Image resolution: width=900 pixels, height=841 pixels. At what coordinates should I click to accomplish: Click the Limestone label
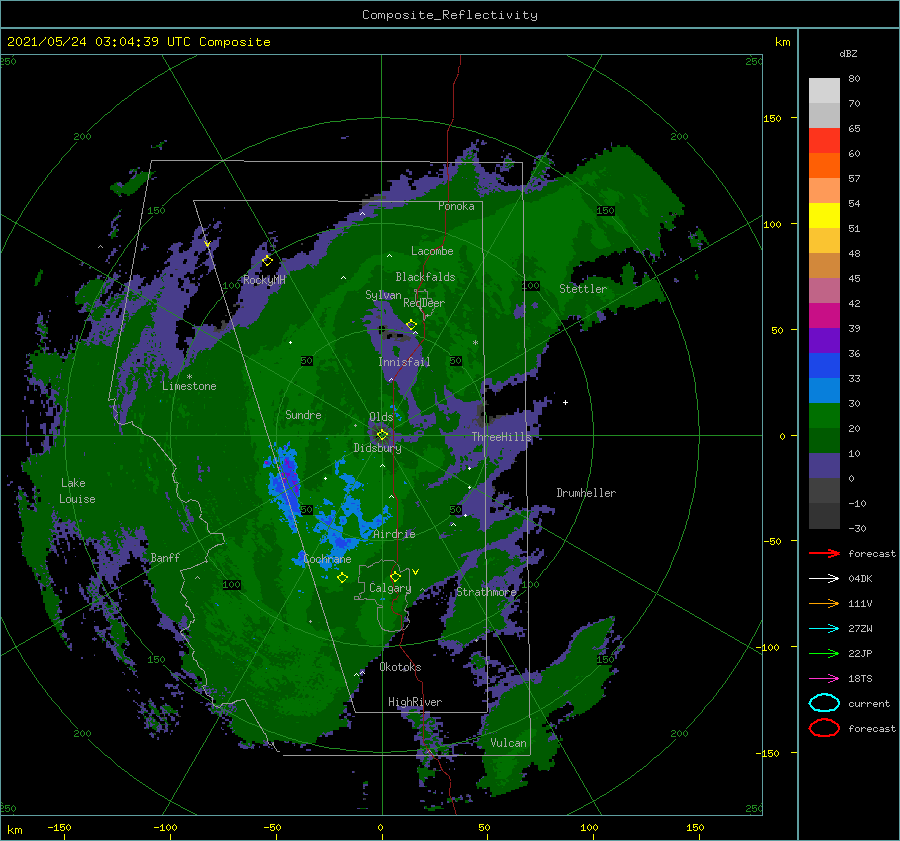pos(189,386)
